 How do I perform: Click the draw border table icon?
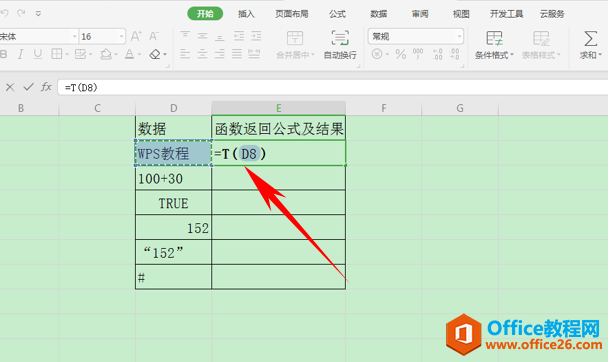point(80,54)
